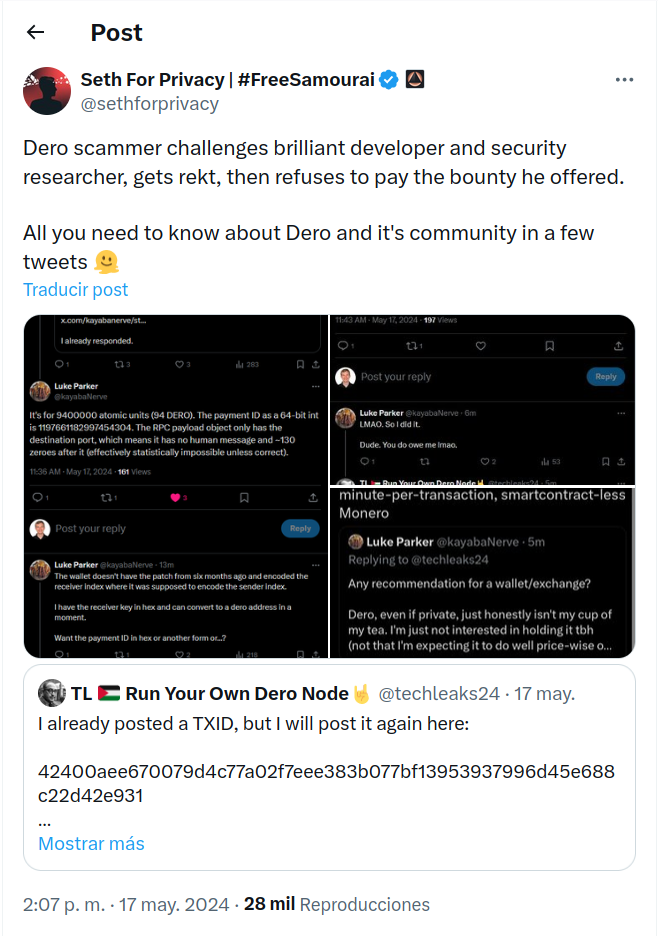
Task: Open the bottom-right screenshot about wallet recommendation
Action: (482, 572)
